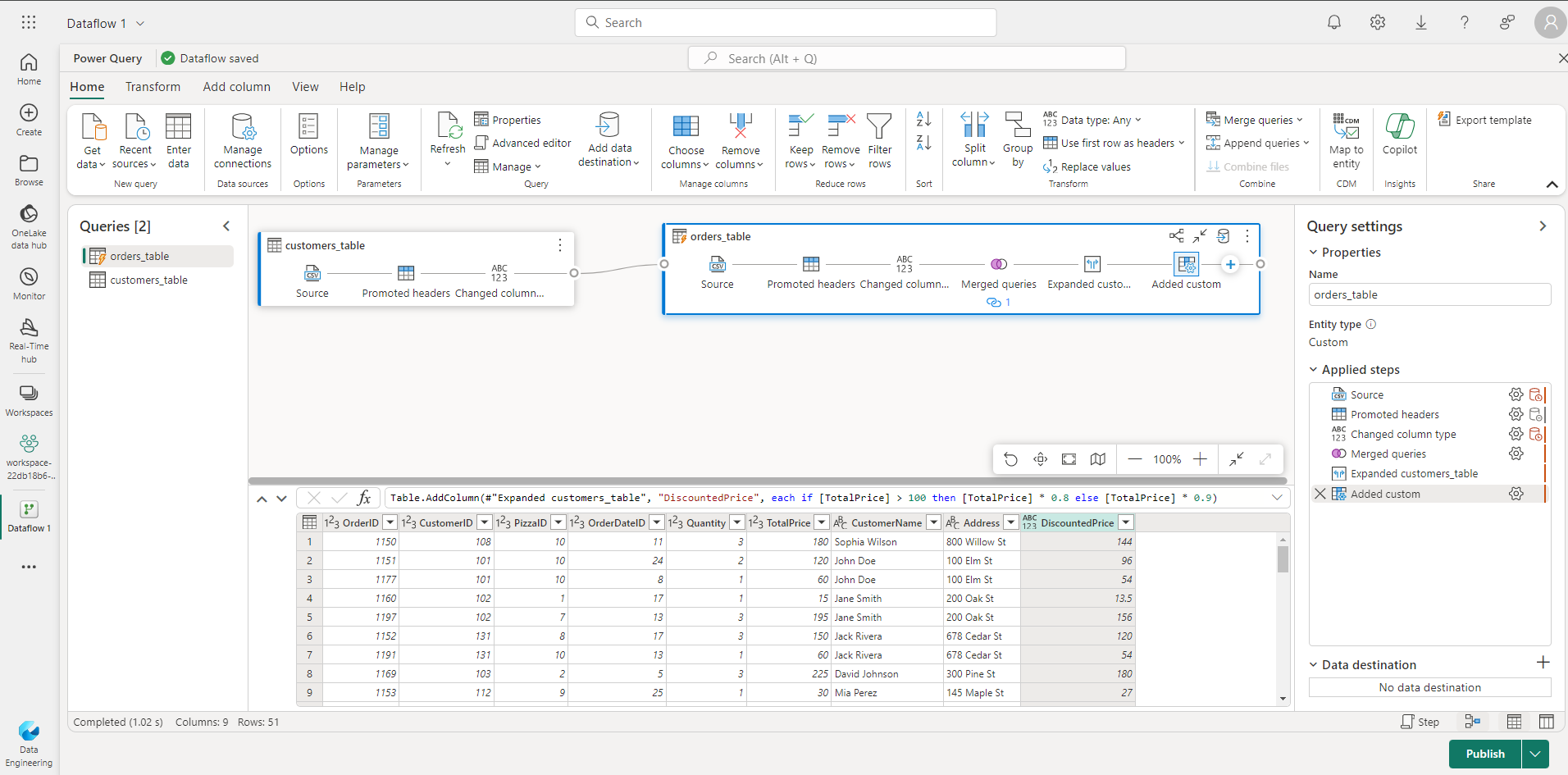Click Replace values
1568x775 pixels.
[1087, 166]
